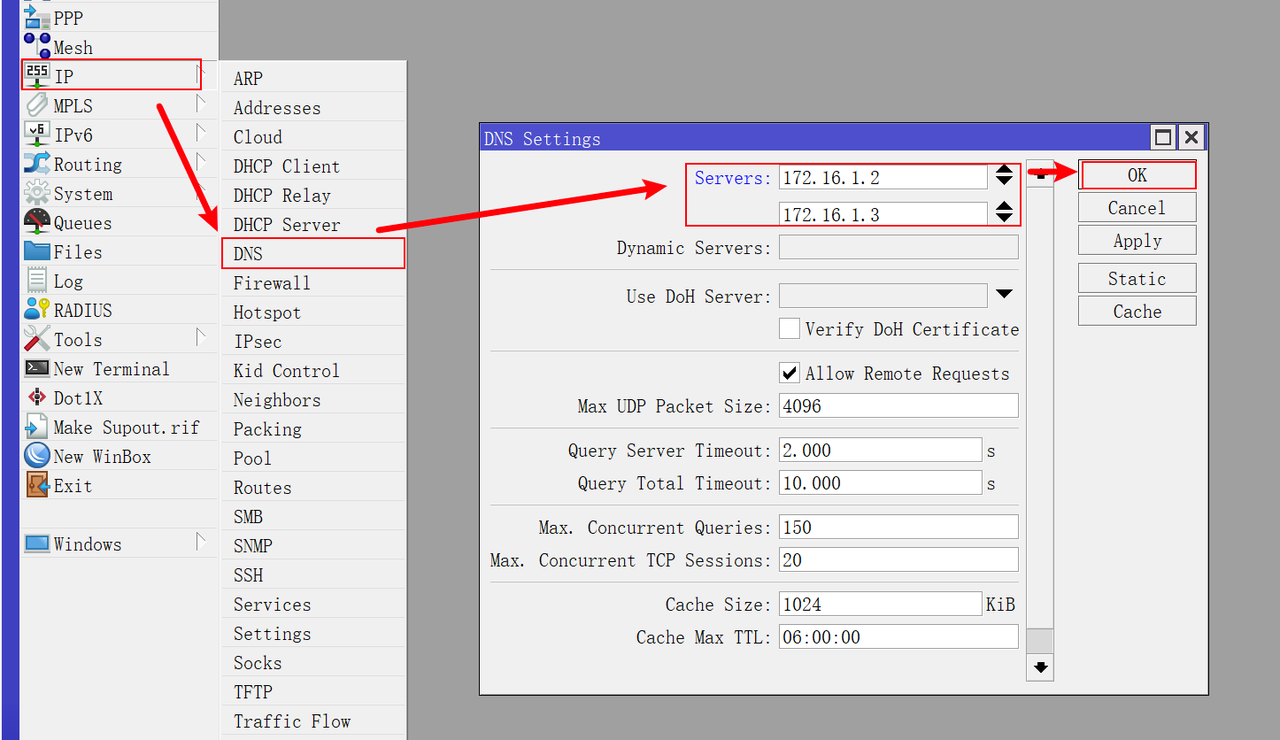
Task: Click the System gear icon
Action: click(37, 193)
